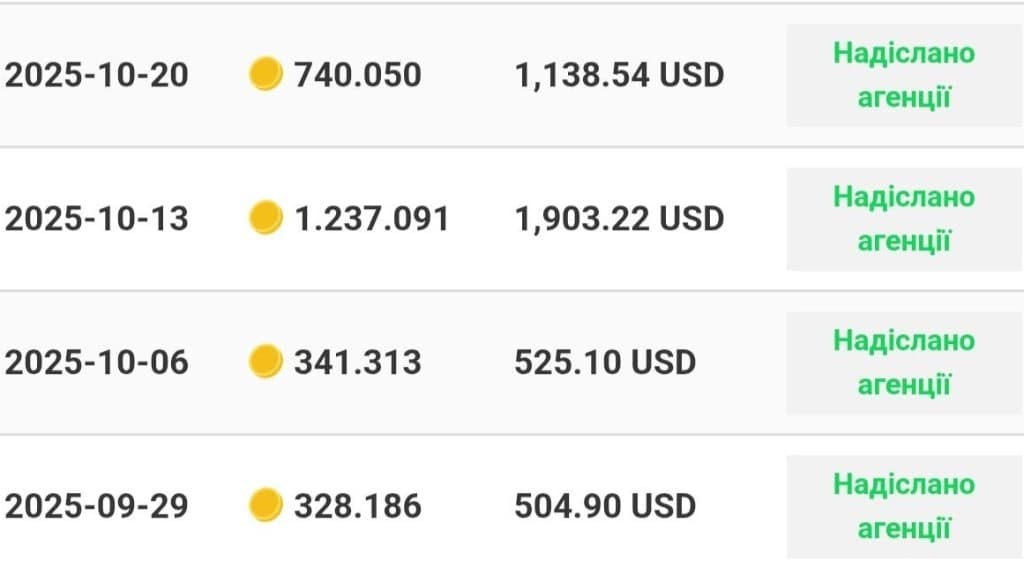Click the 1.237.091 coin value

click(x=371, y=218)
